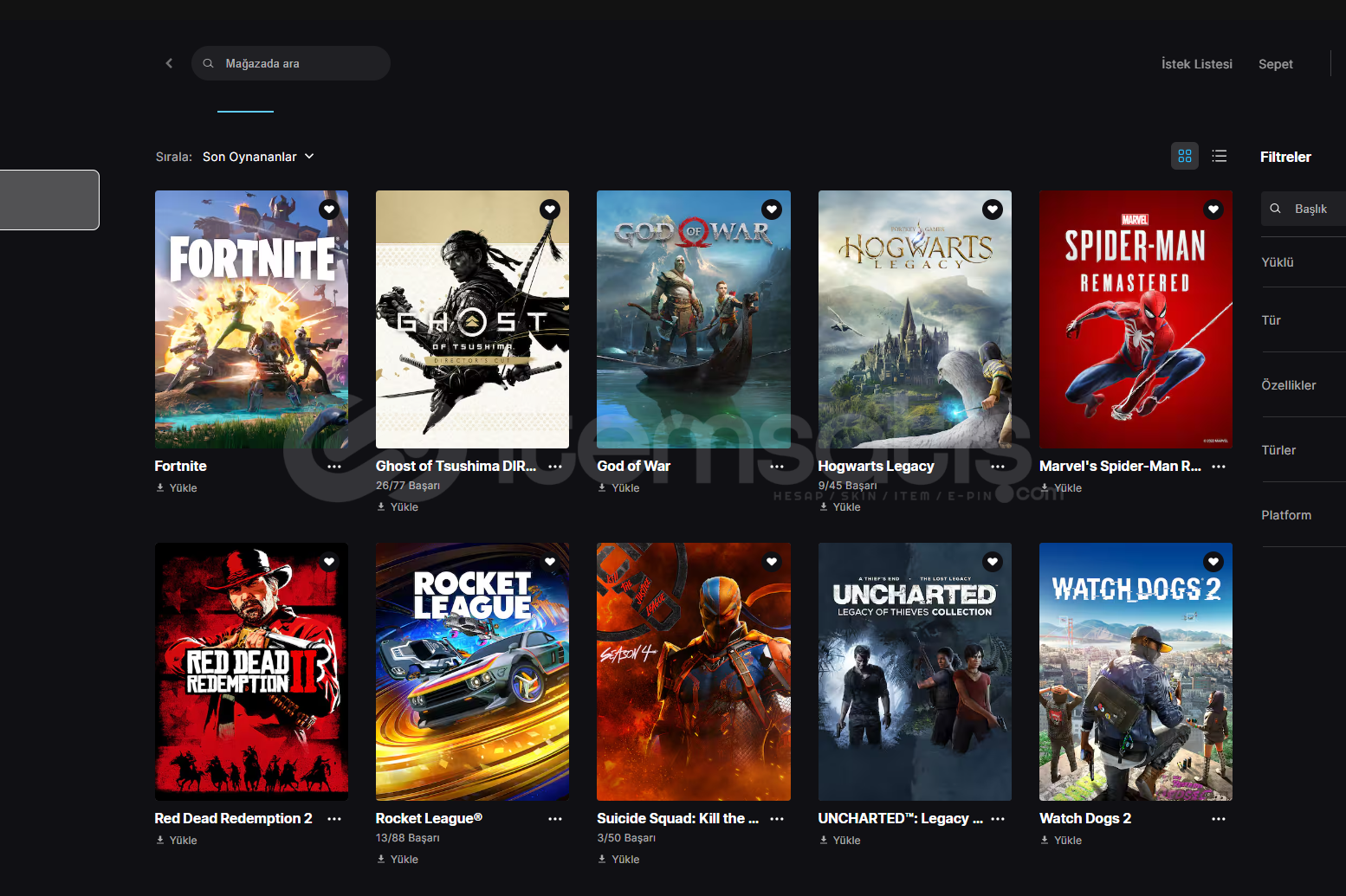Click Yükle under God of War

(x=618, y=488)
